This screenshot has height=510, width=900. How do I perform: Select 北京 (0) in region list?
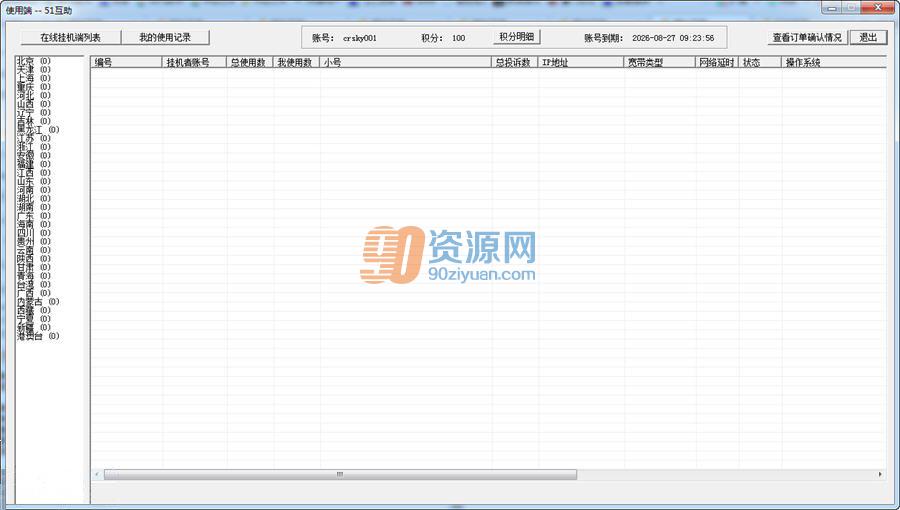coord(33,61)
